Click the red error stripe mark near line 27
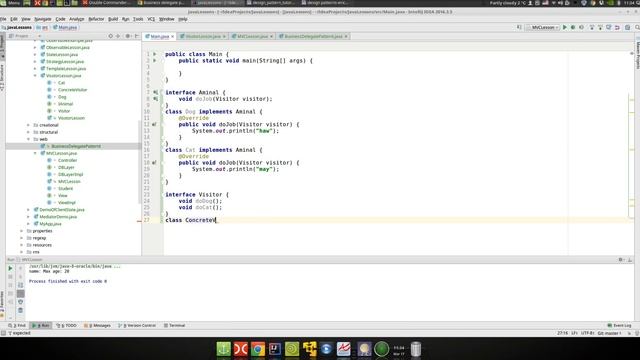Screen dimensions: 640x360 [139, 221]
